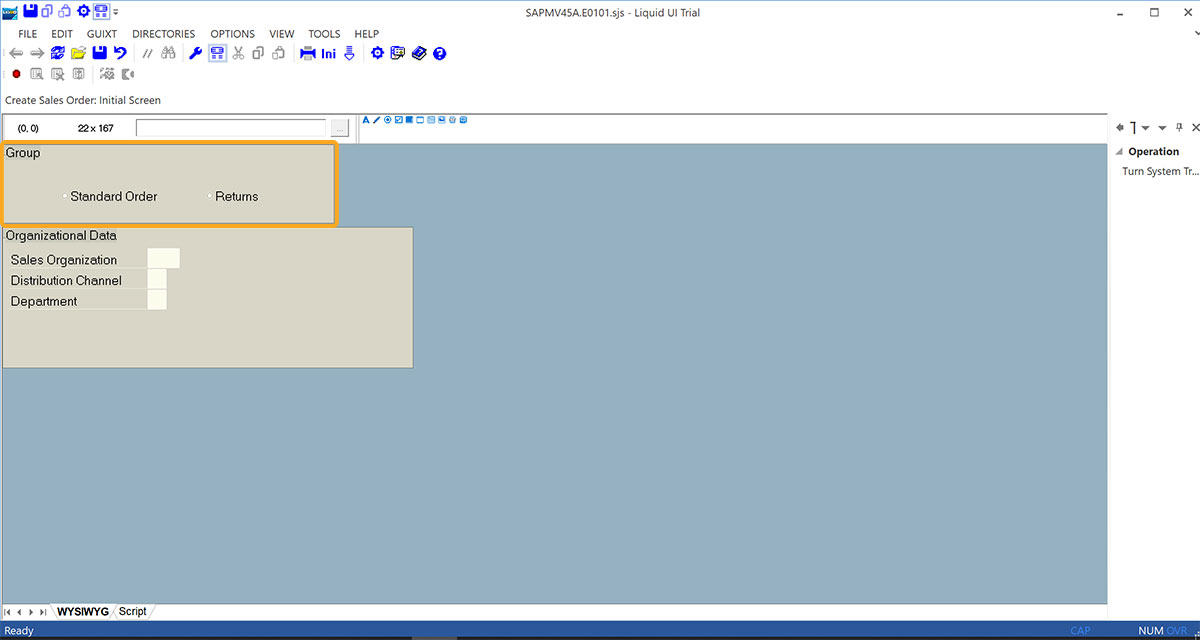Click the blue help question mark icon

click(x=439, y=53)
